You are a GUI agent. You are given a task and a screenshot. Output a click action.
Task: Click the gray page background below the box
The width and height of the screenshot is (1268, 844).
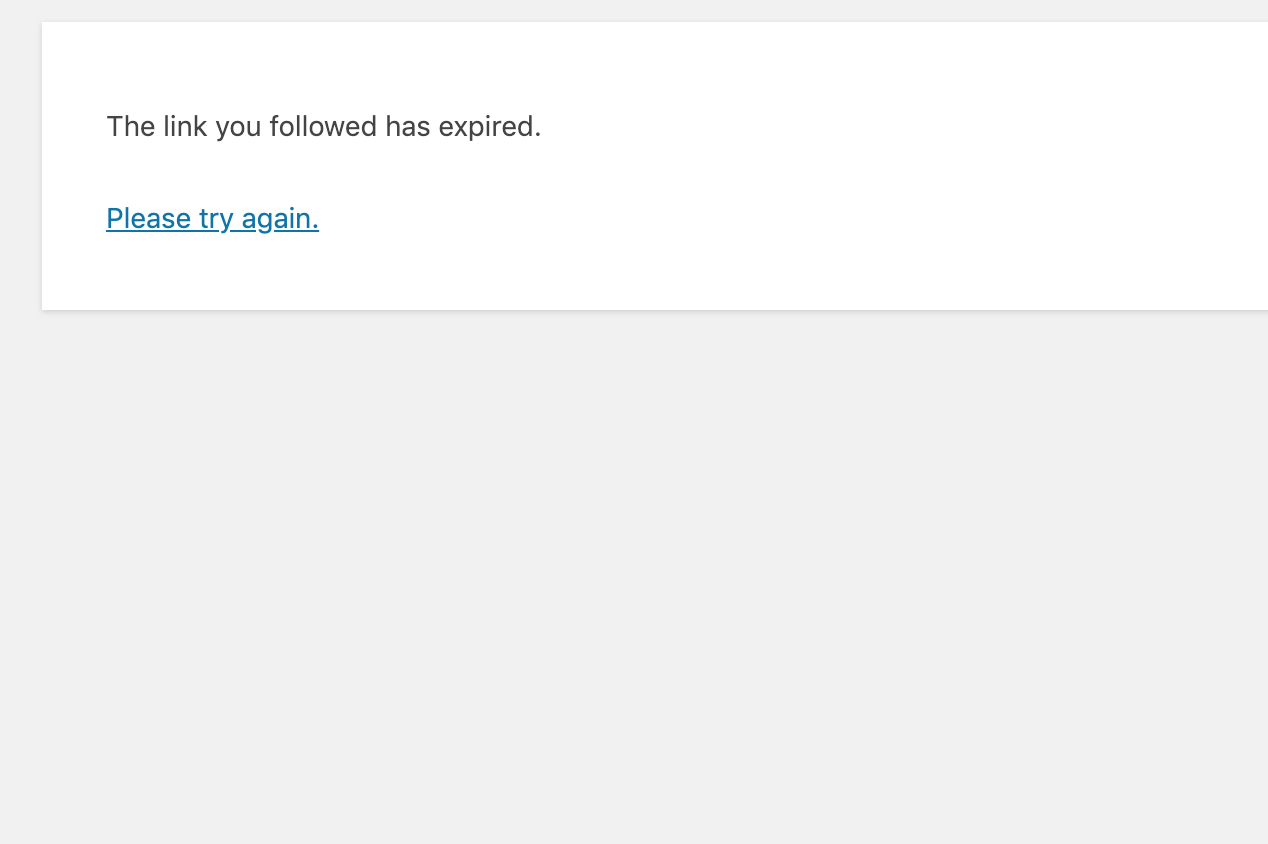click(x=634, y=580)
